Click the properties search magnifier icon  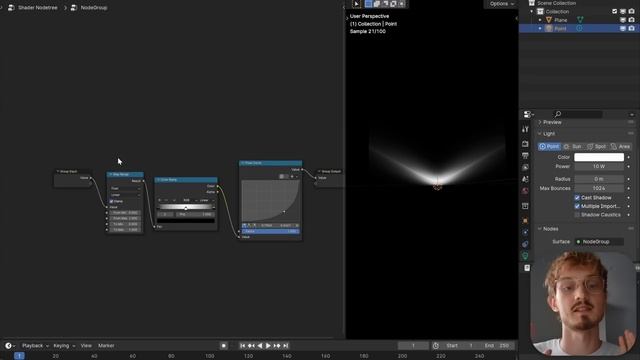(558, 114)
